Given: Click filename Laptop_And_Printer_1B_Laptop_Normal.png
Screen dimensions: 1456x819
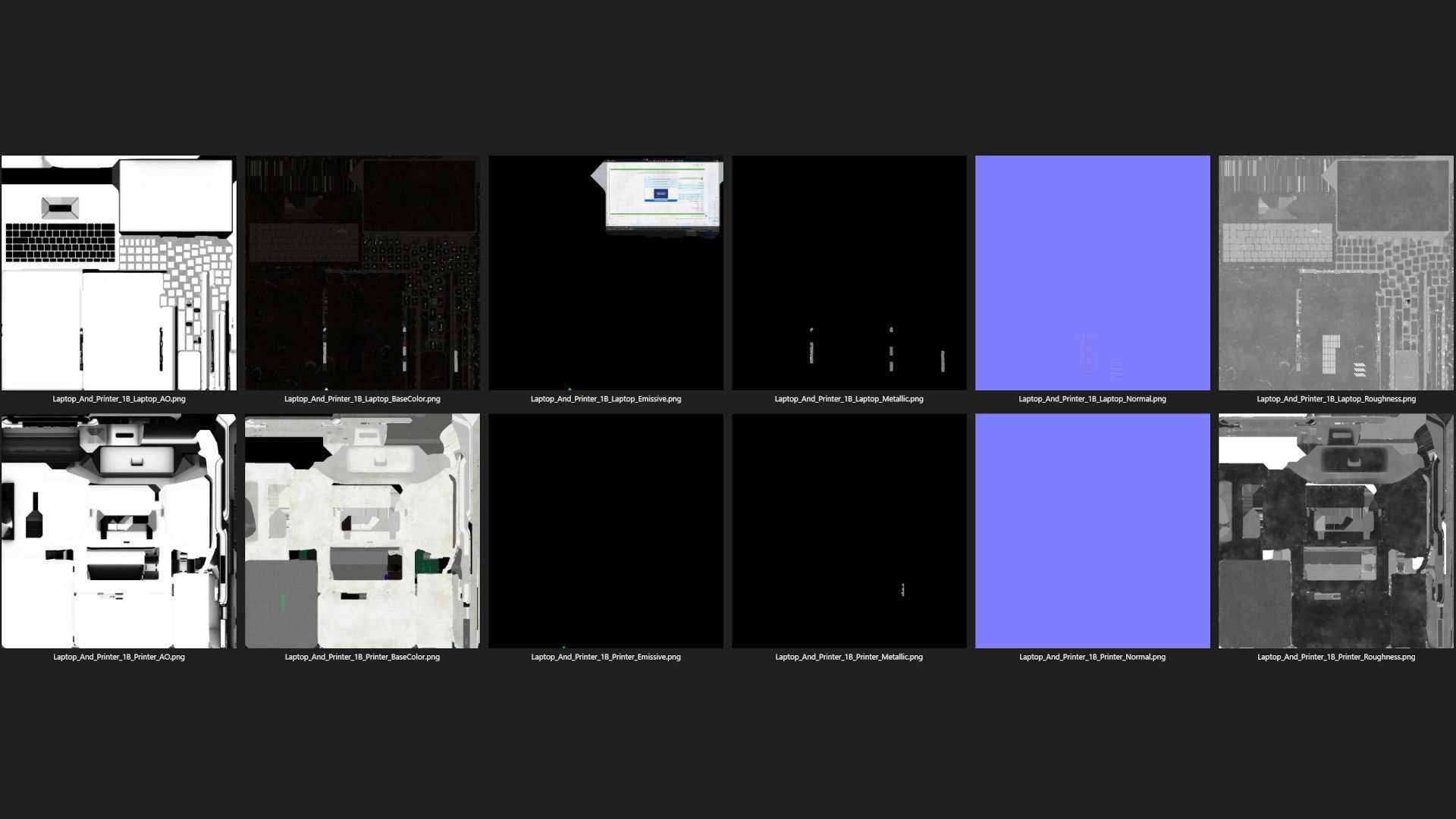Looking at the screenshot, I should 1093,399.
